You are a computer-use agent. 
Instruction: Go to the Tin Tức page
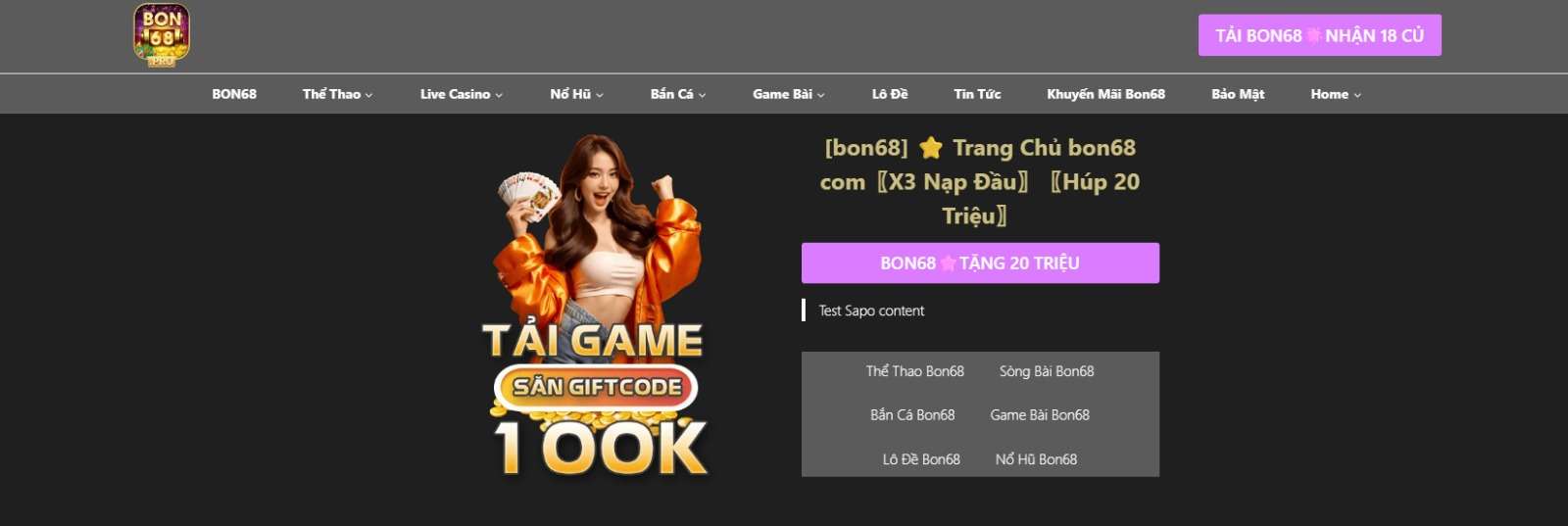click(977, 94)
